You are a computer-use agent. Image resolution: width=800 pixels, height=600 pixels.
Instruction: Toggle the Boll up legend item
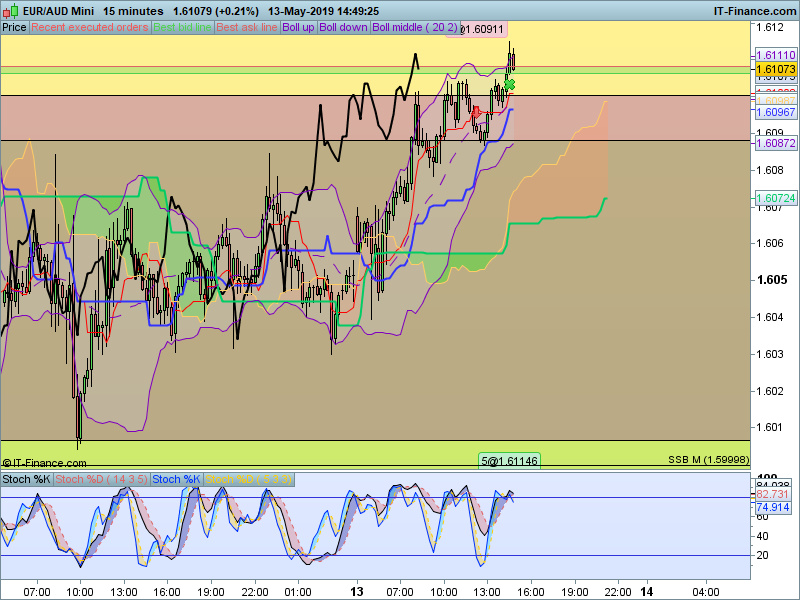click(x=298, y=28)
